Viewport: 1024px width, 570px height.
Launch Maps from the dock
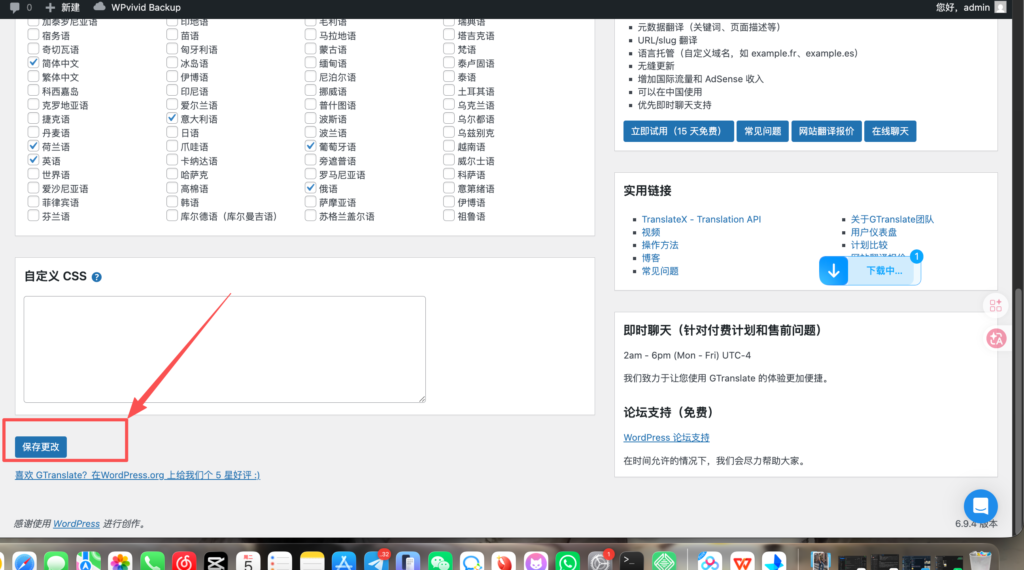(88, 562)
